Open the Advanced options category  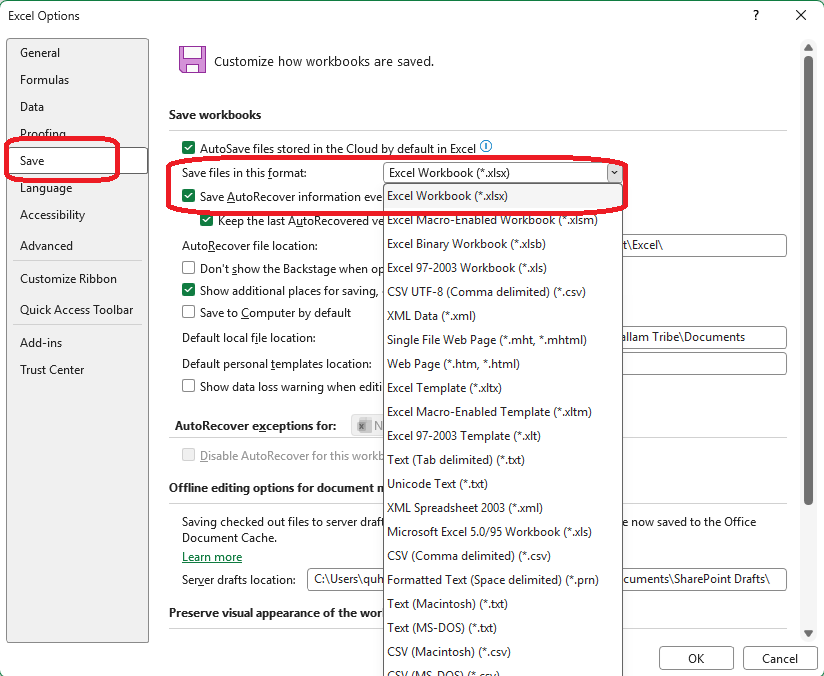(77, 245)
